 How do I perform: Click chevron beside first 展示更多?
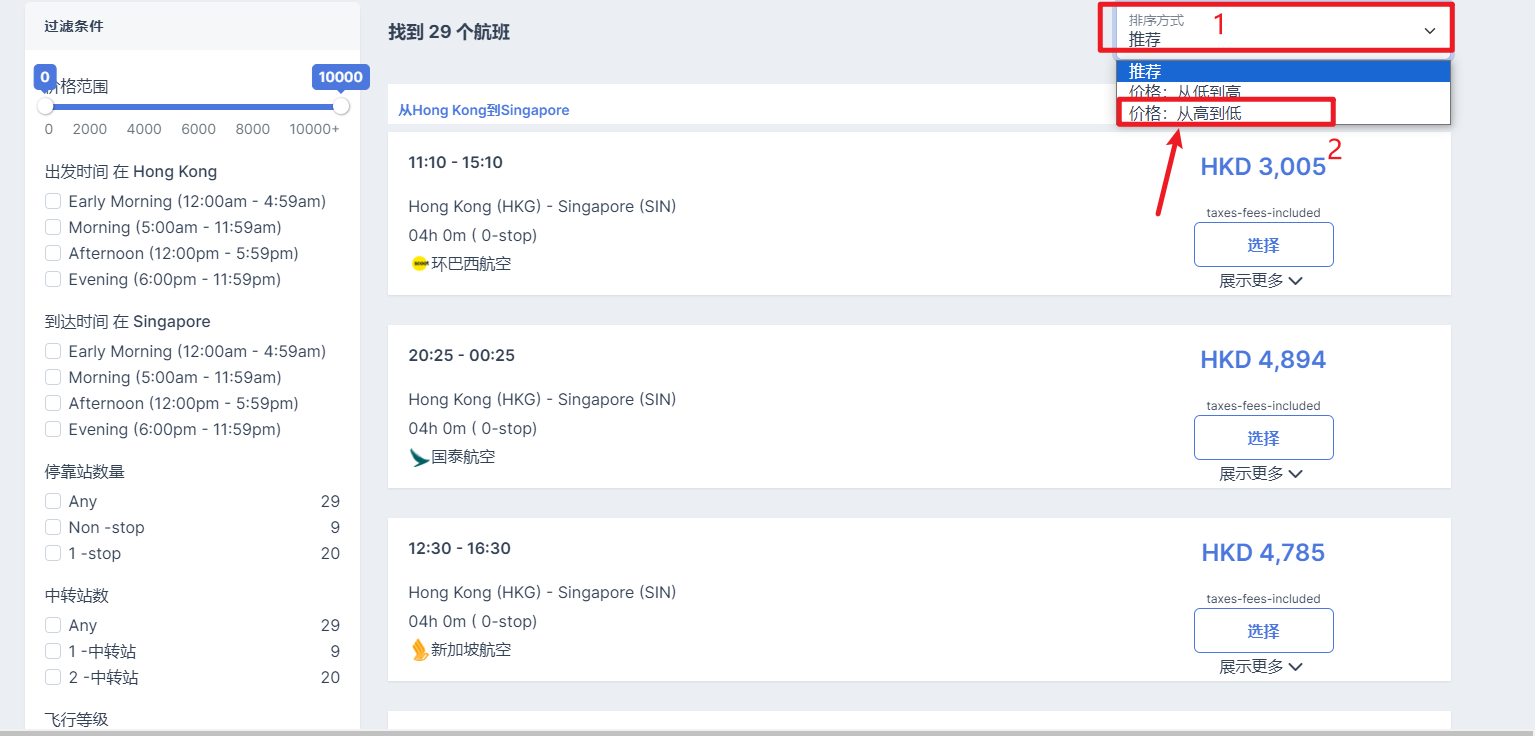[1296, 281]
